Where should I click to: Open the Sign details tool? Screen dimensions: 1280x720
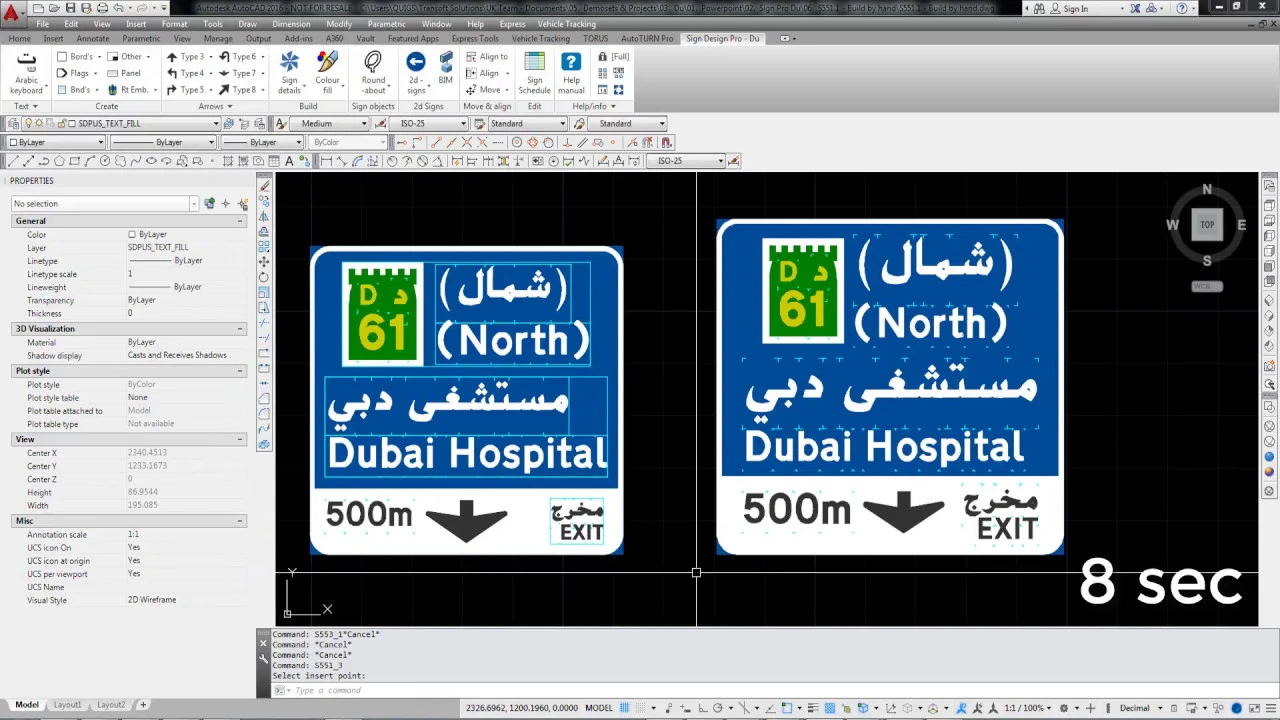(x=289, y=73)
